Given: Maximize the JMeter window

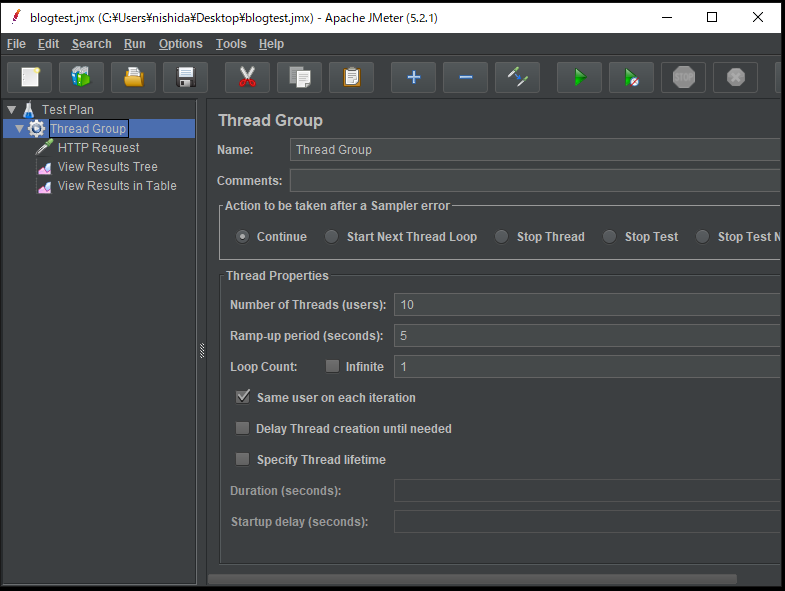Looking at the screenshot, I should [711, 18].
